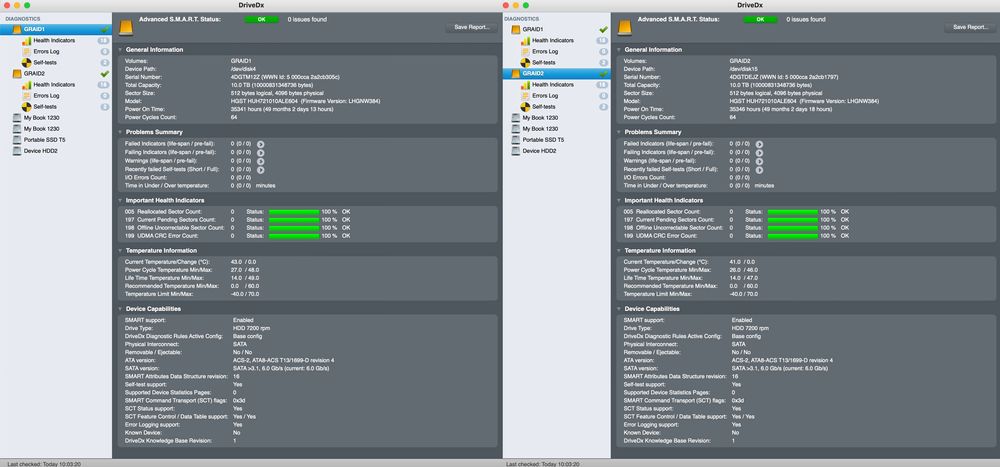This screenshot has width=1000, height=467.
Task: Click green checkmark beside GRAID2 in left window
Action: pos(105,73)
